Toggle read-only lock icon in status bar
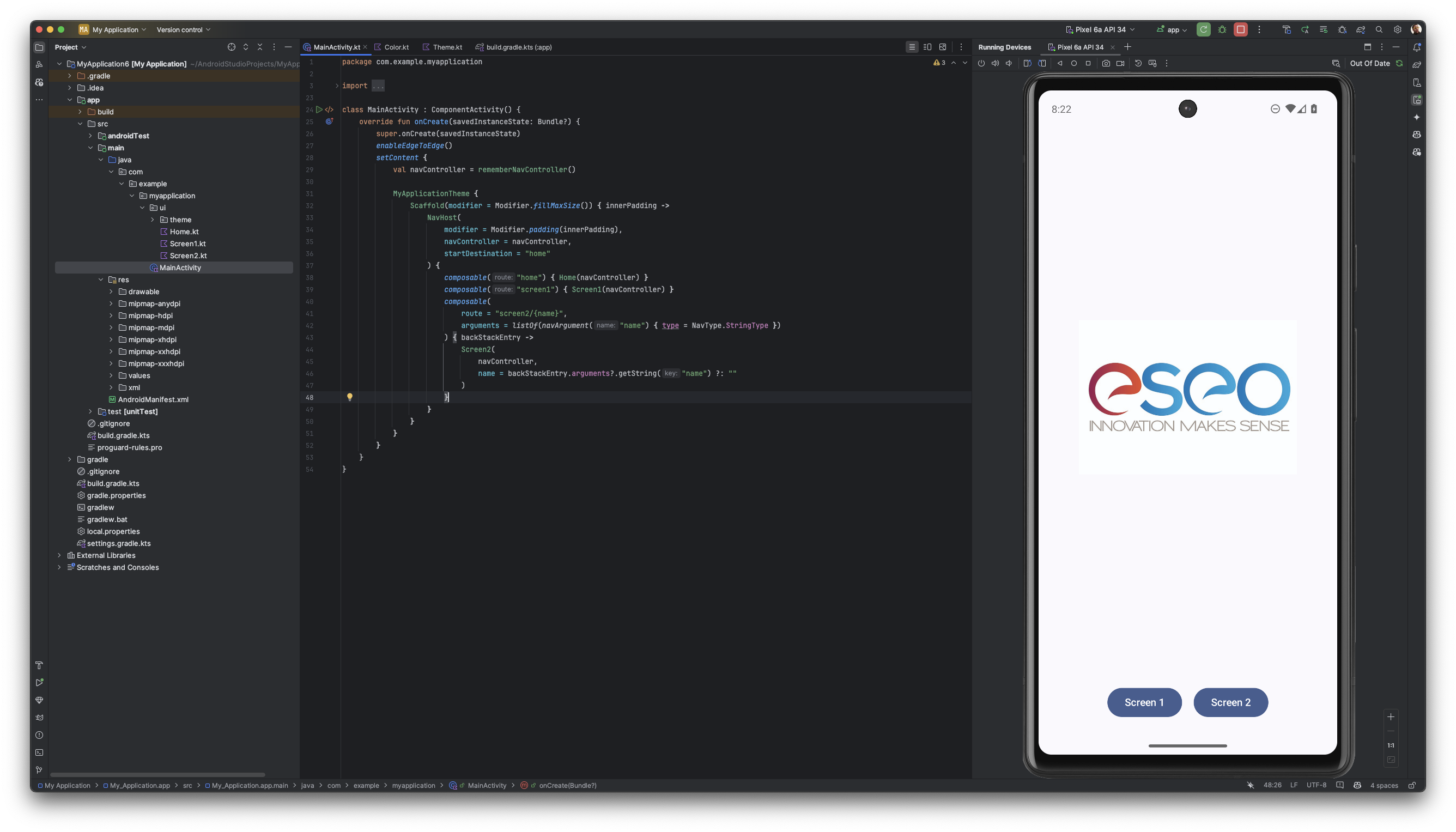This screenshot has width=1456, height=832. click(x=1412, y=786)
